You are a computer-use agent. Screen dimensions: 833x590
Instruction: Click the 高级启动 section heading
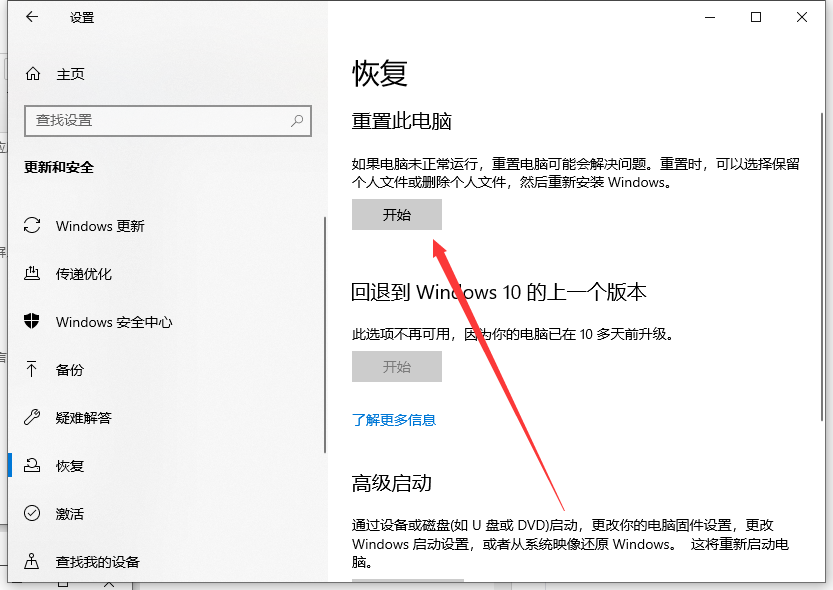pyautogui.click(x=392, y=483)
